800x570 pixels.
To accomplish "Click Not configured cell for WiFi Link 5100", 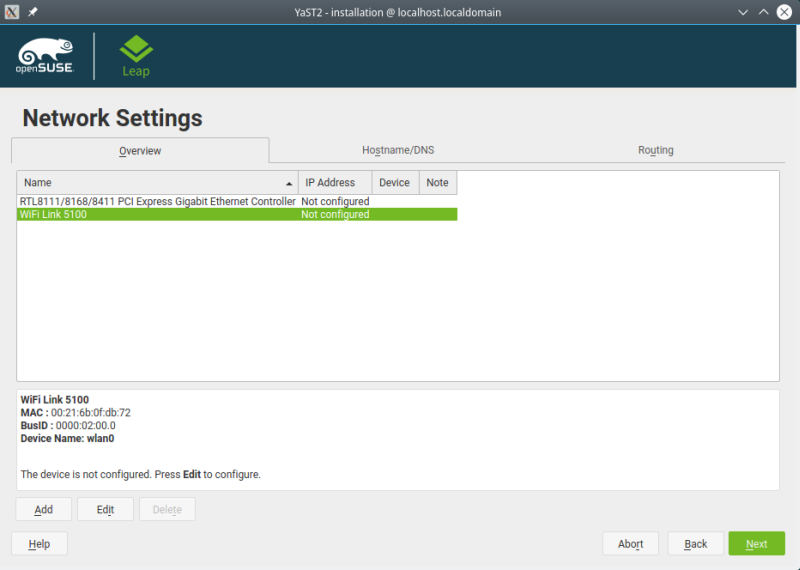I will [335, 214].
